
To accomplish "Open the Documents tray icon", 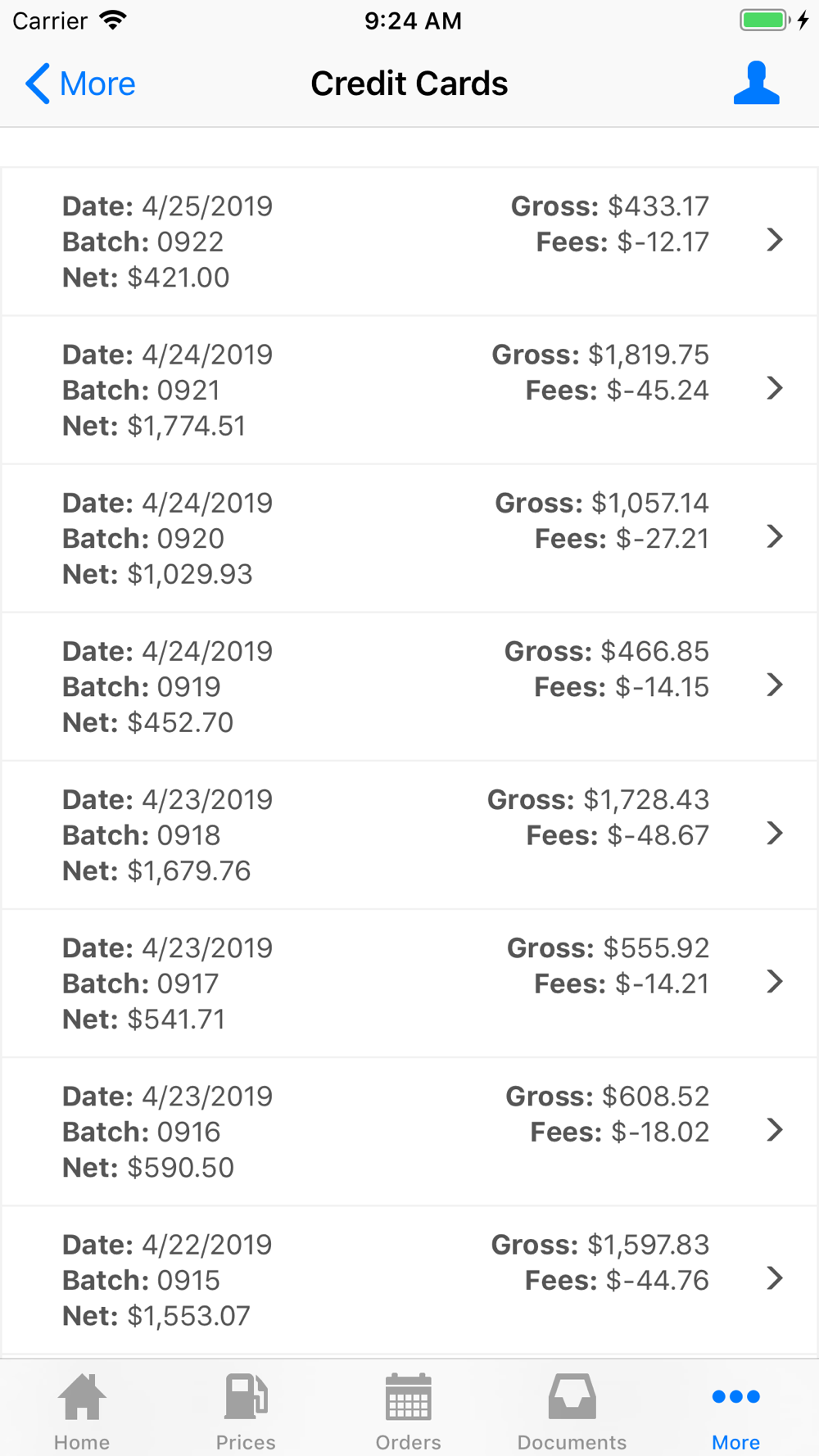I will tap(572, 1397).
